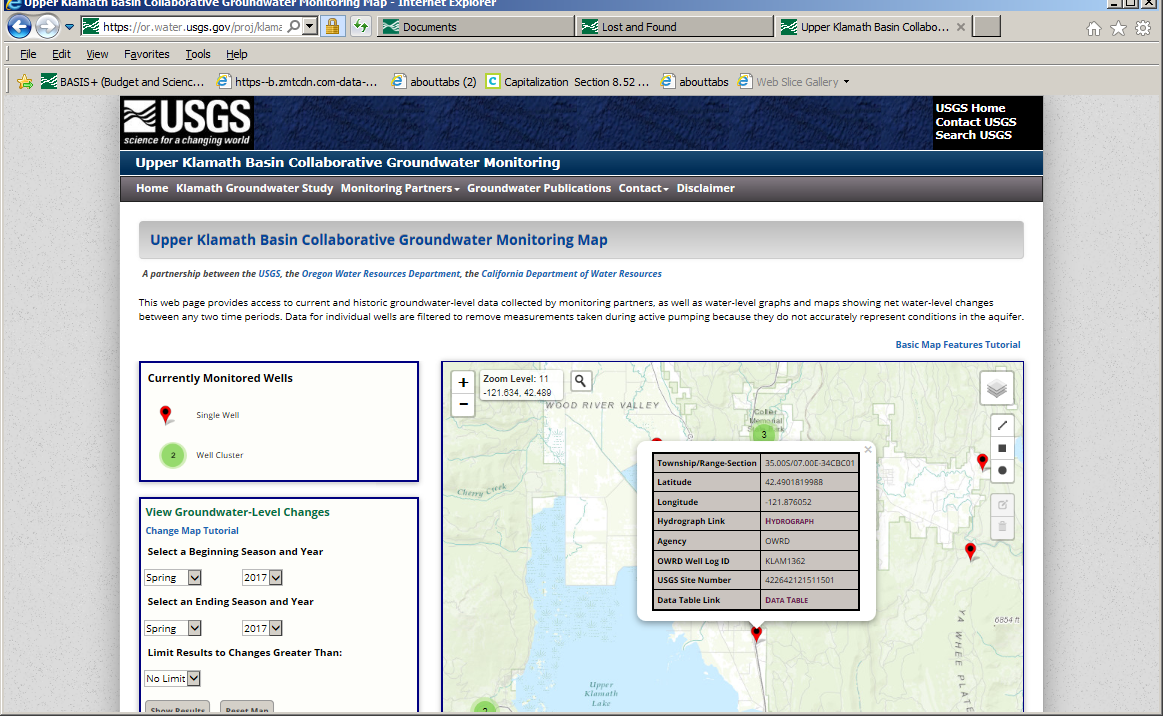Open Basic Map Features Tutorial
This screenshot has width=1163, height=716.
point(958,344)
